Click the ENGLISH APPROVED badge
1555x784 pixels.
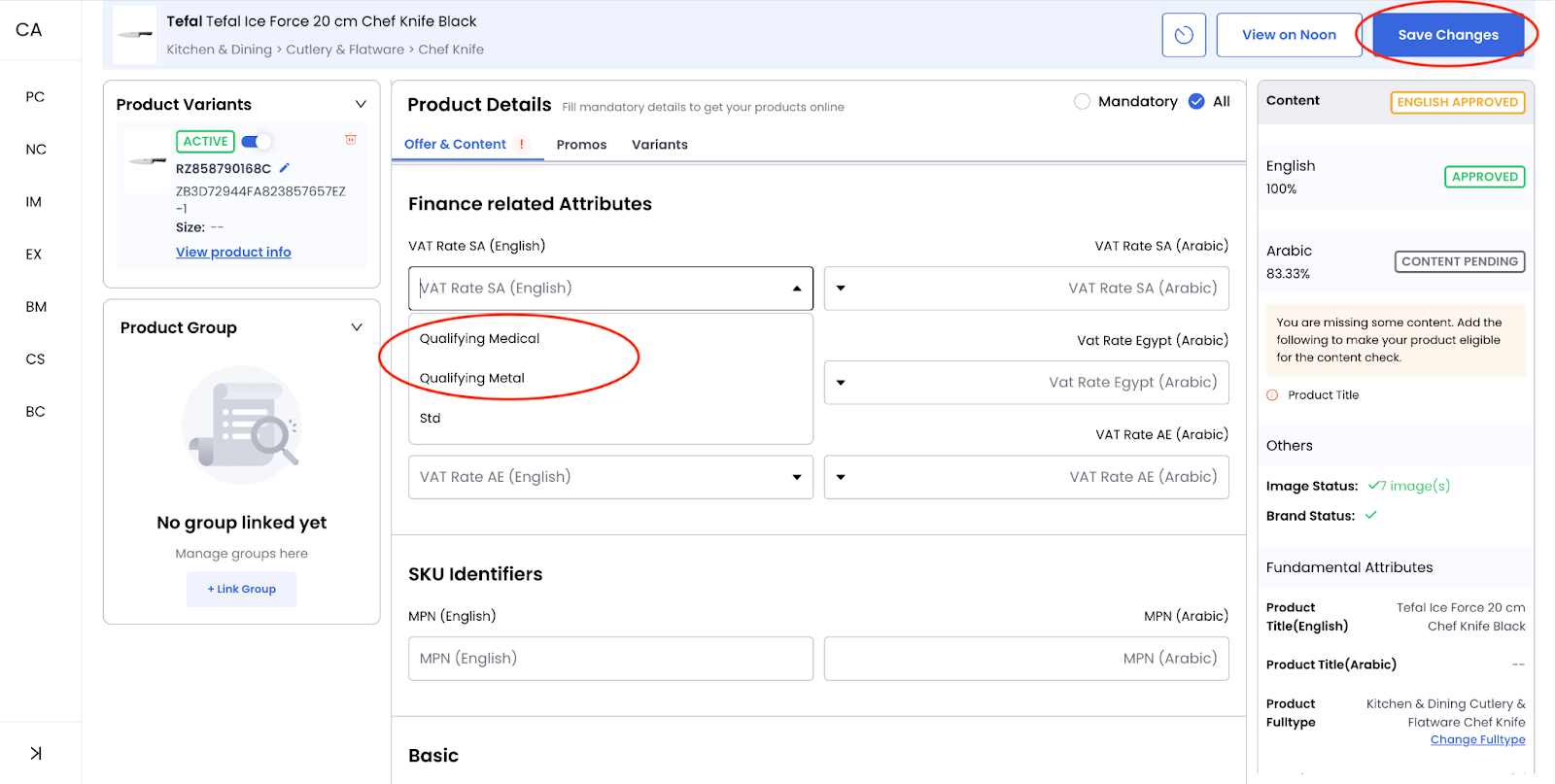1458,102
